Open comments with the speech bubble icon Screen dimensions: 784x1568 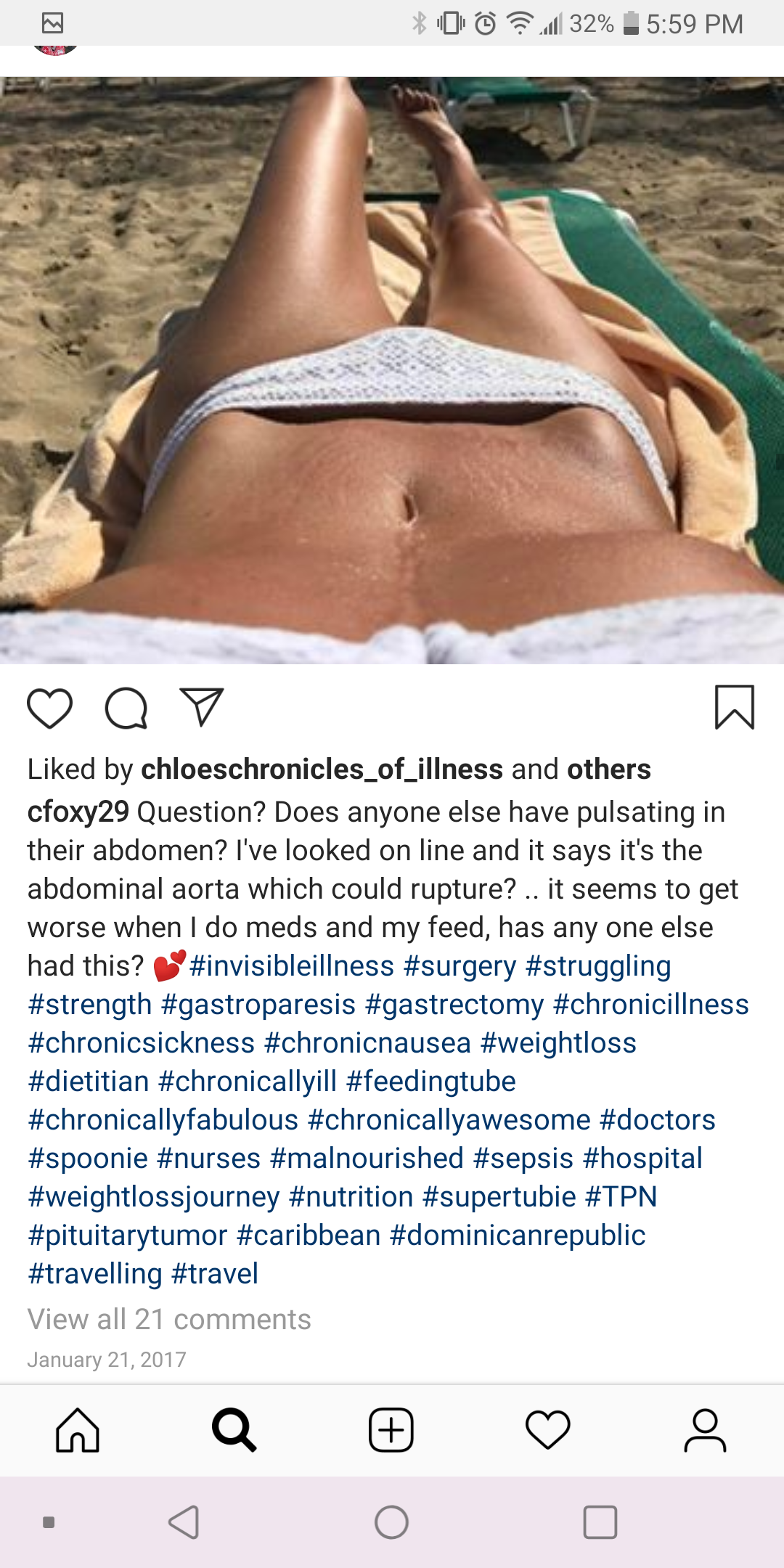(126, 708)
